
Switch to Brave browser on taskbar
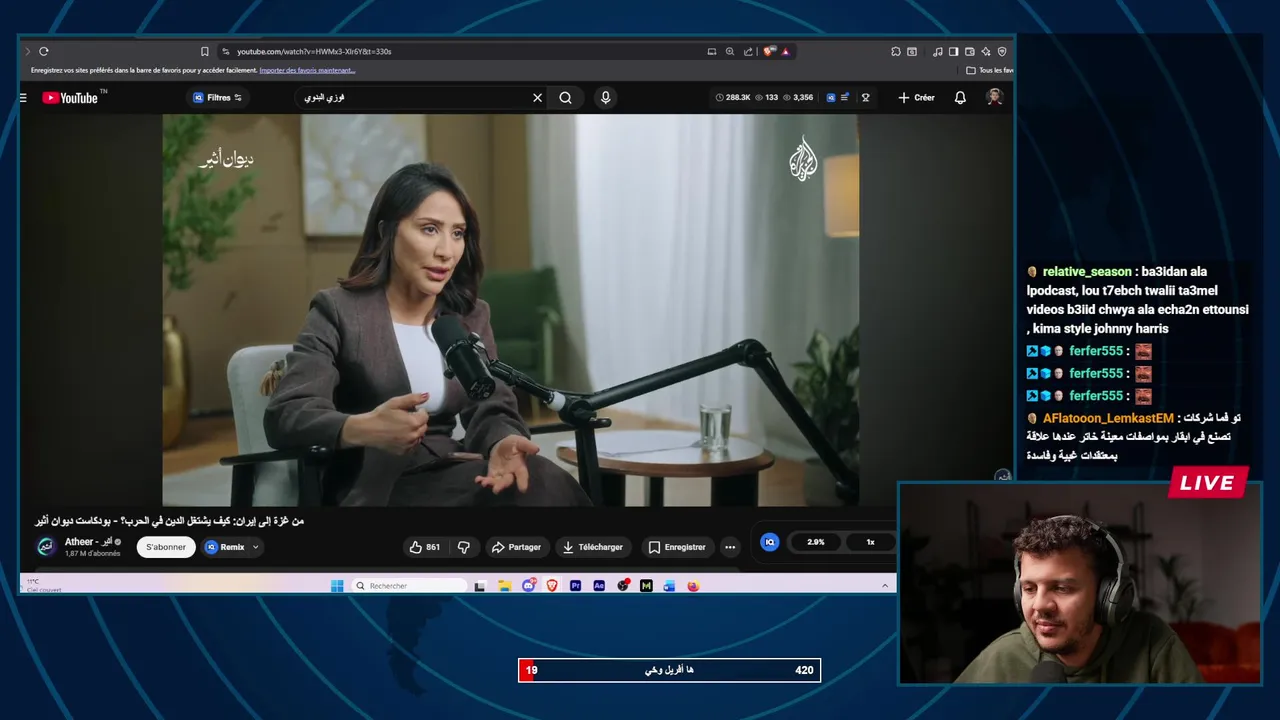coord(552,586)
